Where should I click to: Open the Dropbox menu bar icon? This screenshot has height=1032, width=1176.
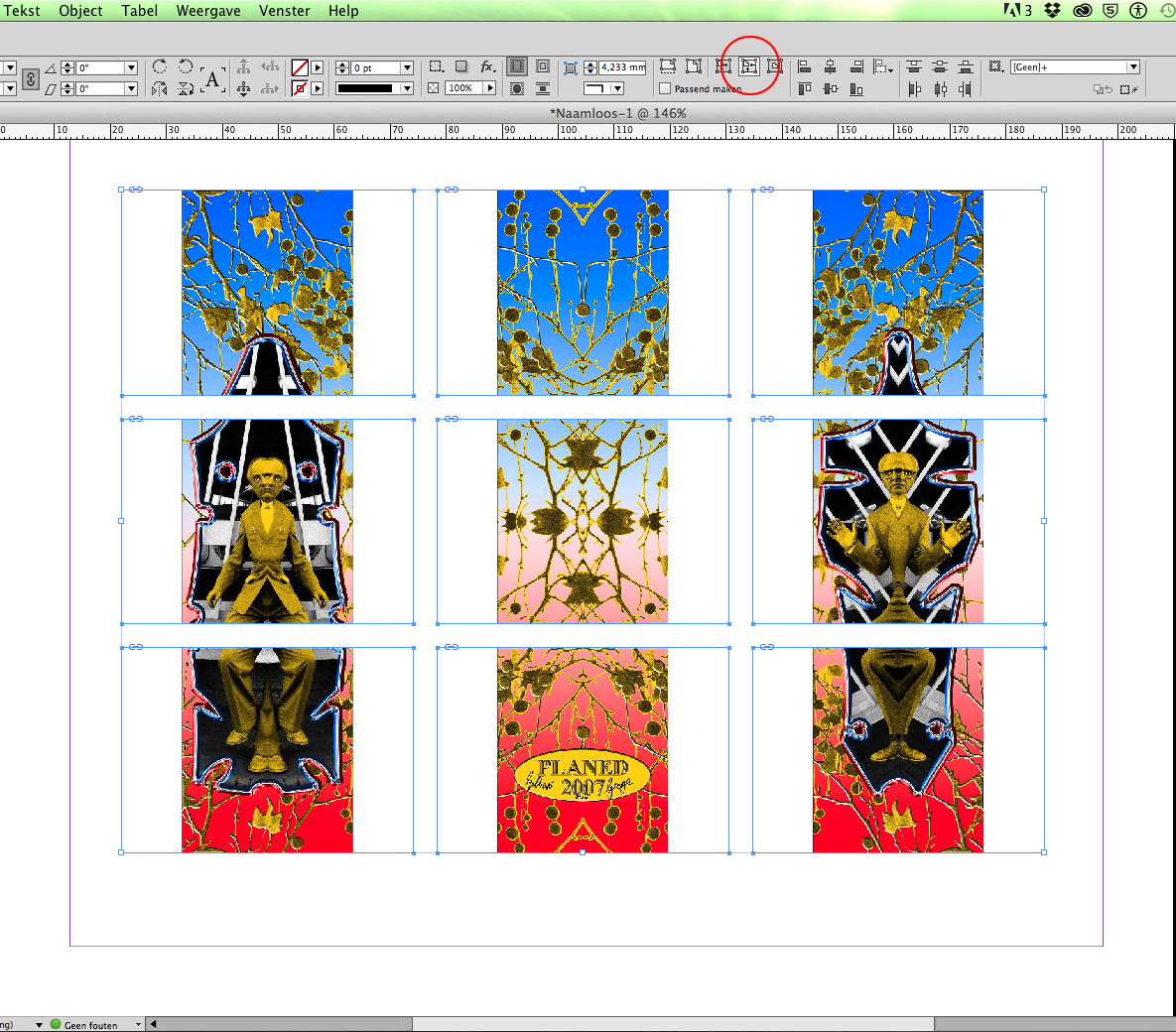[x=1053, y=11]
